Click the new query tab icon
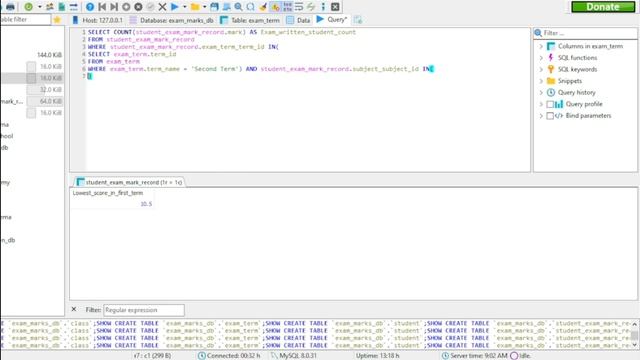 (x=358, y=20)
